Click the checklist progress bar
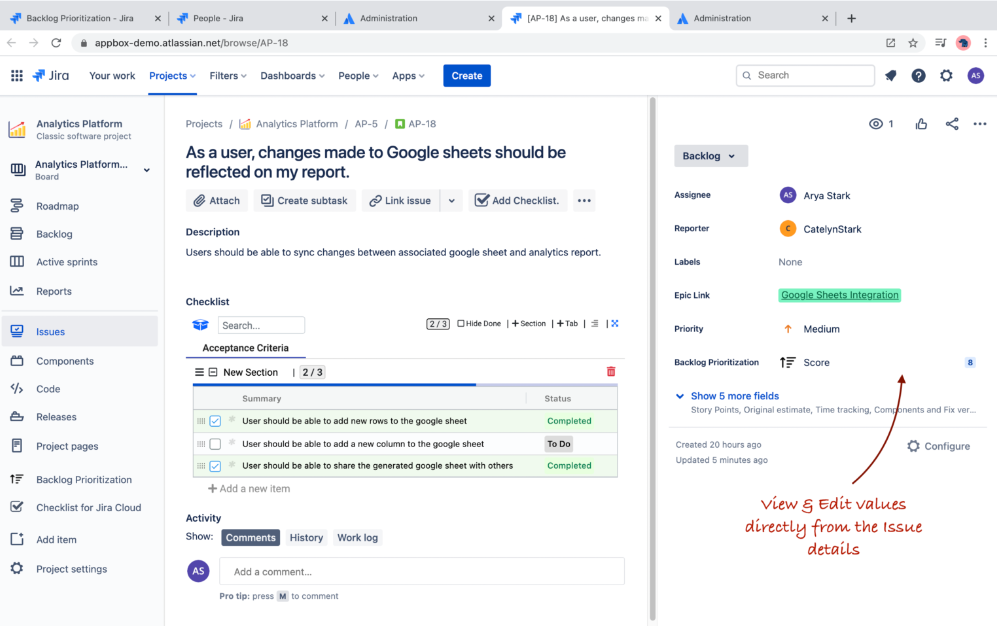 pyautogui.click(x=405, y=385)
